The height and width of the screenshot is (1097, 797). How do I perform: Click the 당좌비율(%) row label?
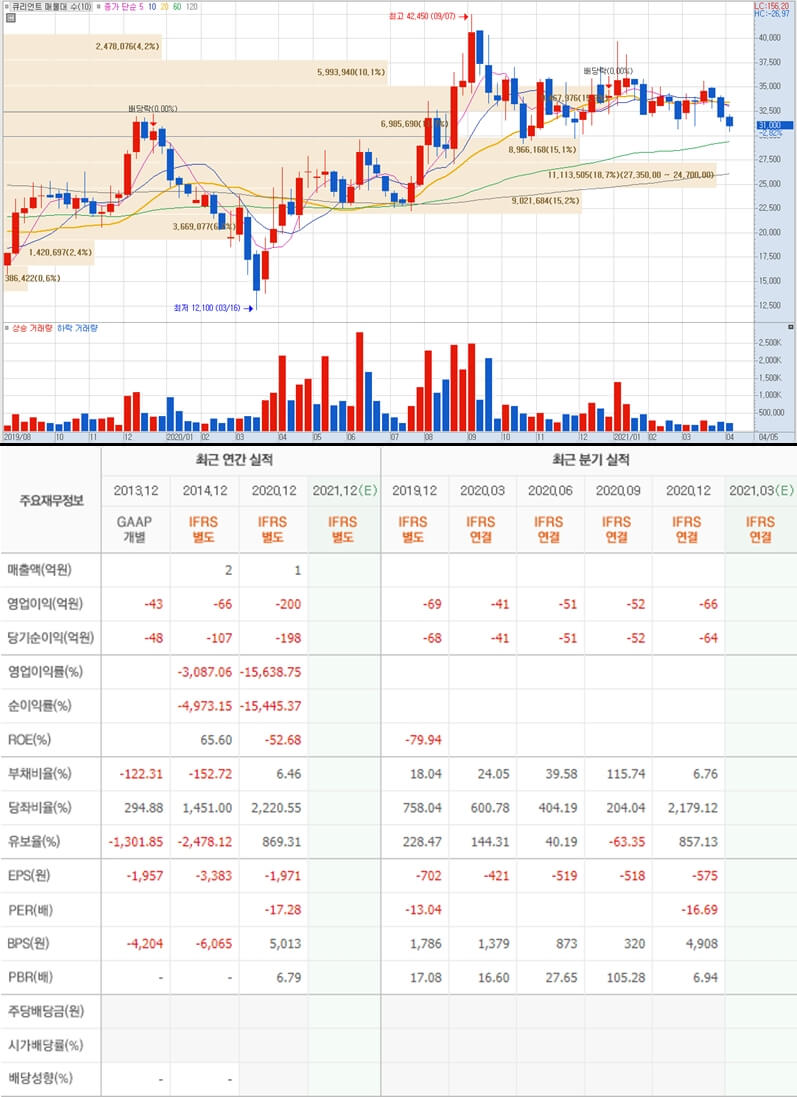pyautogui.click(x=40, y=807)
